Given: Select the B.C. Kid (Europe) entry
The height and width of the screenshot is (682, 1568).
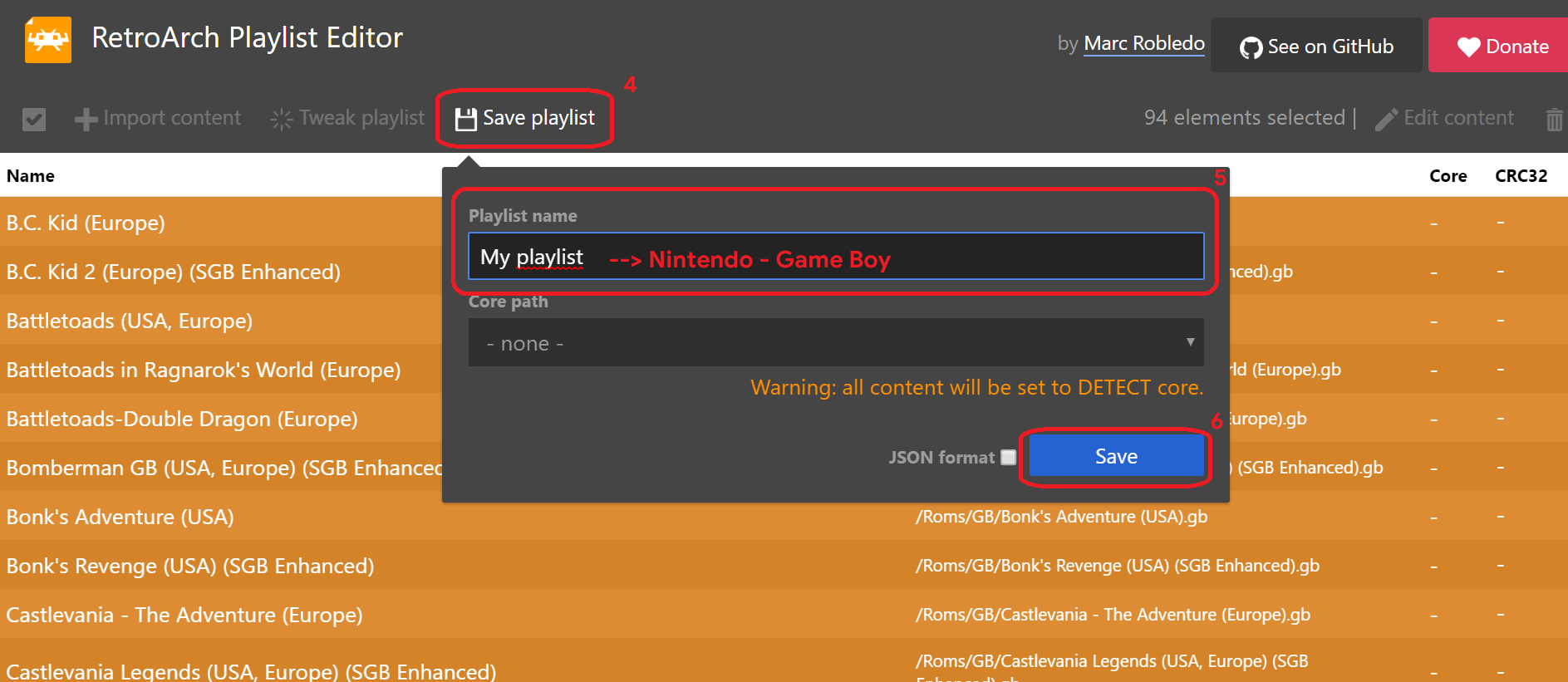Looking at the screenshot, I should click(86, 223).
